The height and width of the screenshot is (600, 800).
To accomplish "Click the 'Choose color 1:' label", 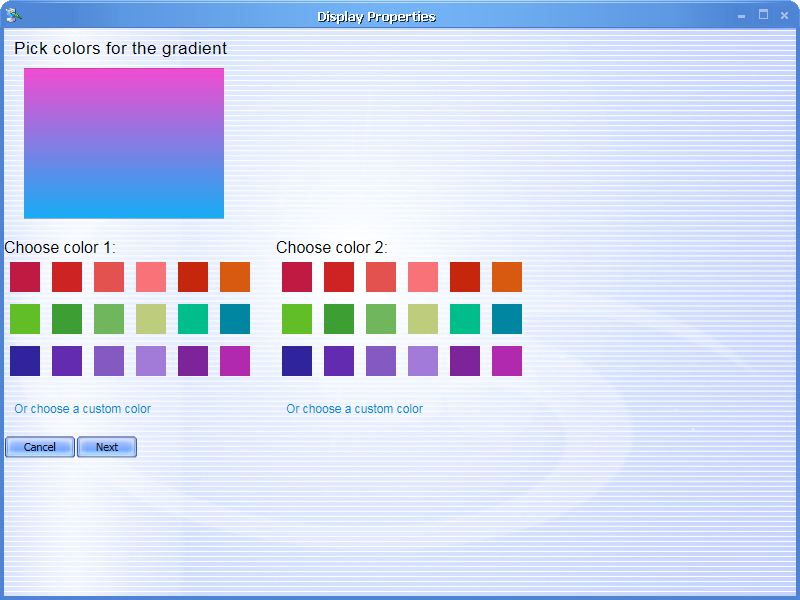I will [60, 247].
